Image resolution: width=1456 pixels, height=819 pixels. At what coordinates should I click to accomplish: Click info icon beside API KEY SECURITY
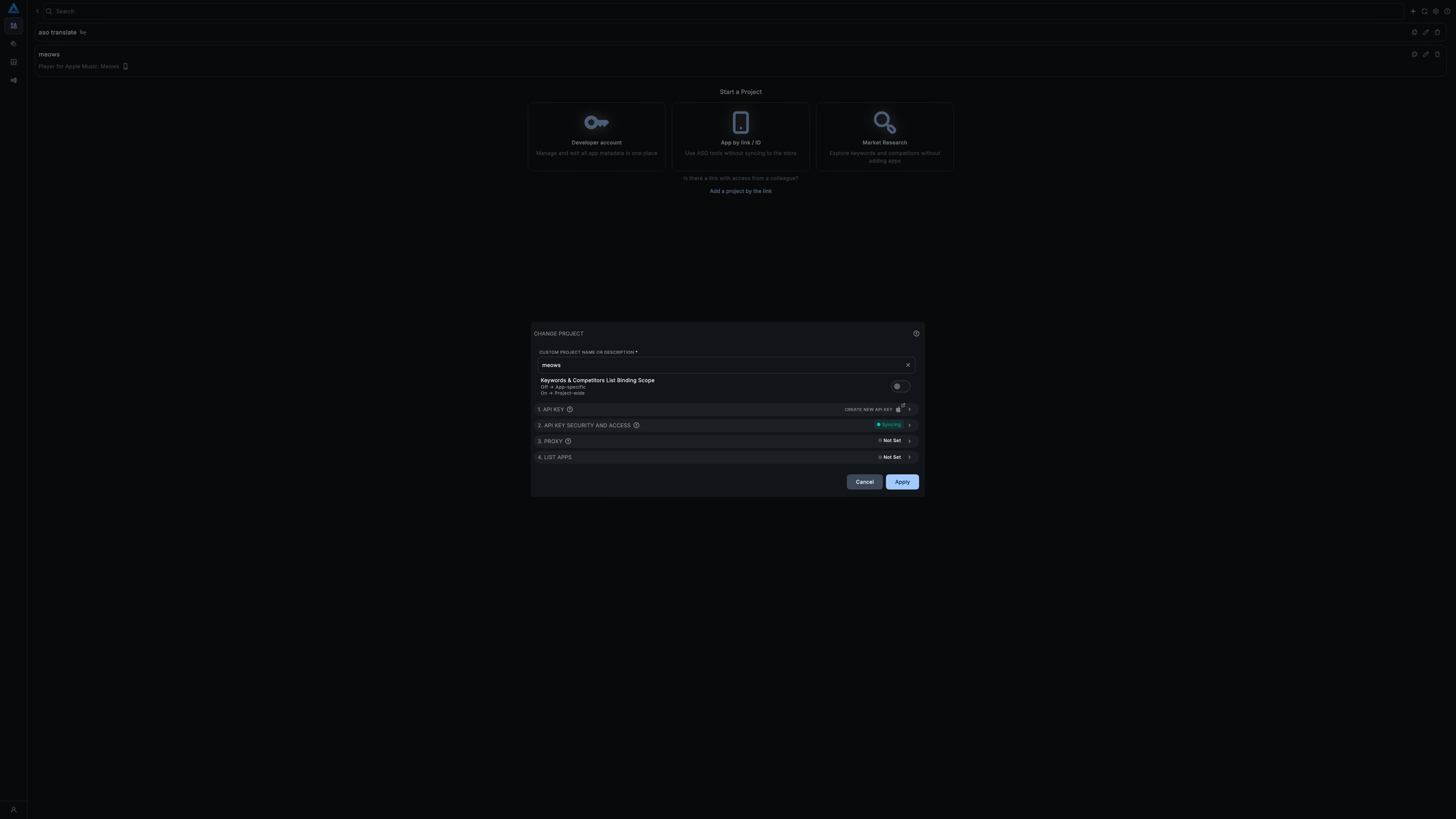(x=637, y=425)
